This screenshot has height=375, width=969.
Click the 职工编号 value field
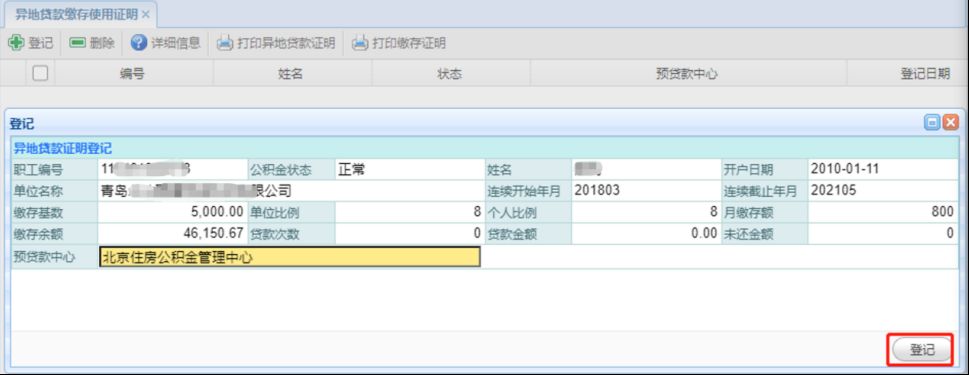tap(172, 169)
